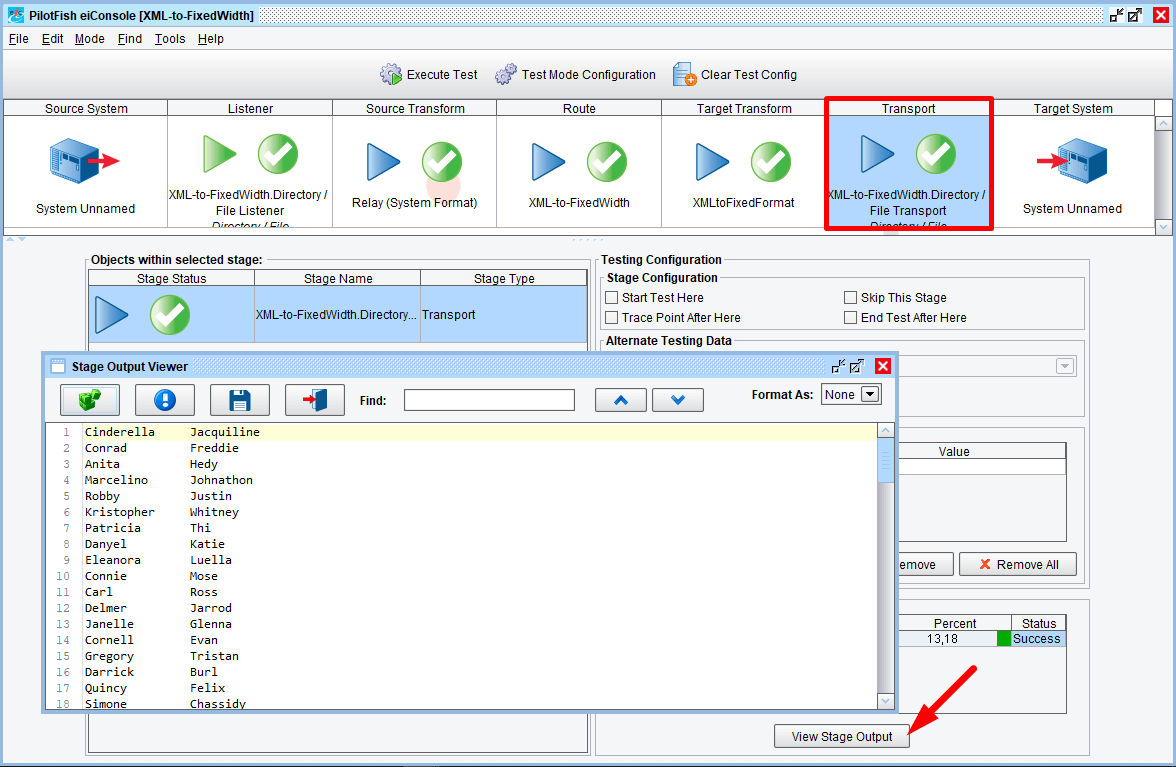Click the Find previous up arrow

[621, 400]
